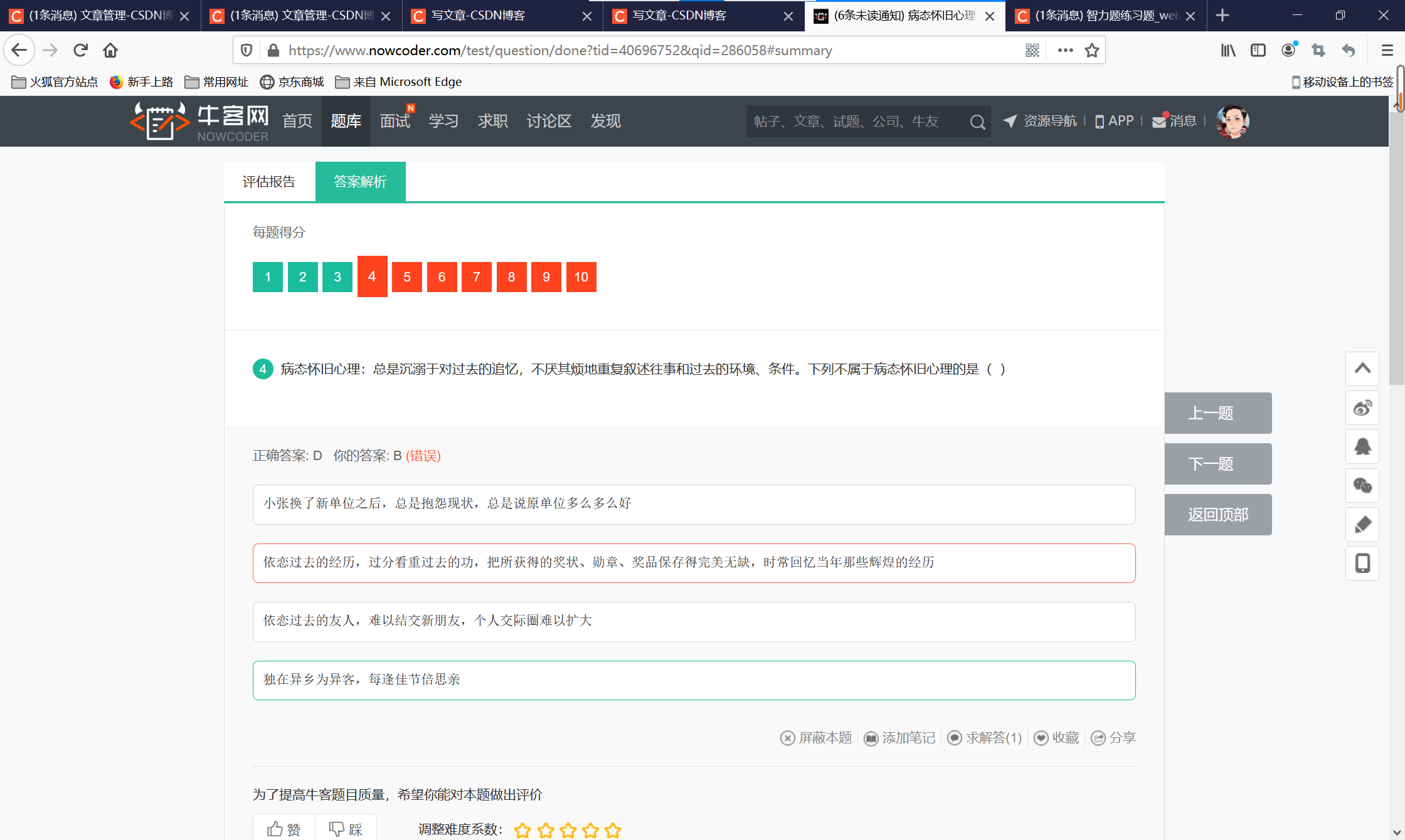The width and height of the screenshot is (1405, 840).
Task: Give the question a thumbs down
Action: pyautogui.click(x=346, y=829)
